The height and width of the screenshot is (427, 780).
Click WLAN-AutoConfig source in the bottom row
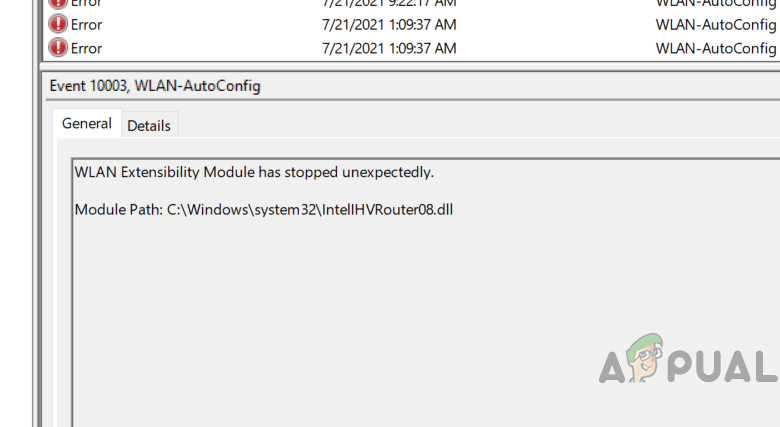[x=715, y=48]
